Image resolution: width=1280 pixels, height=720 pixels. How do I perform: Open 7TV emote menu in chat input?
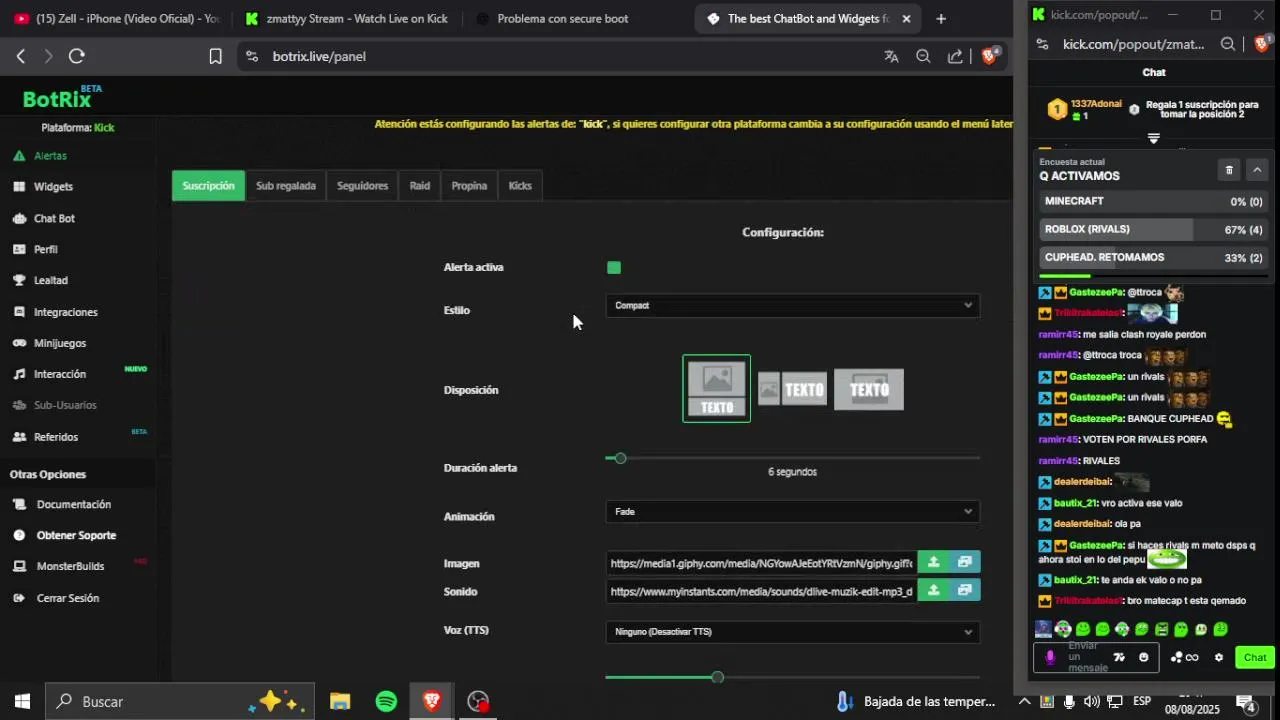coord(1119,657)
